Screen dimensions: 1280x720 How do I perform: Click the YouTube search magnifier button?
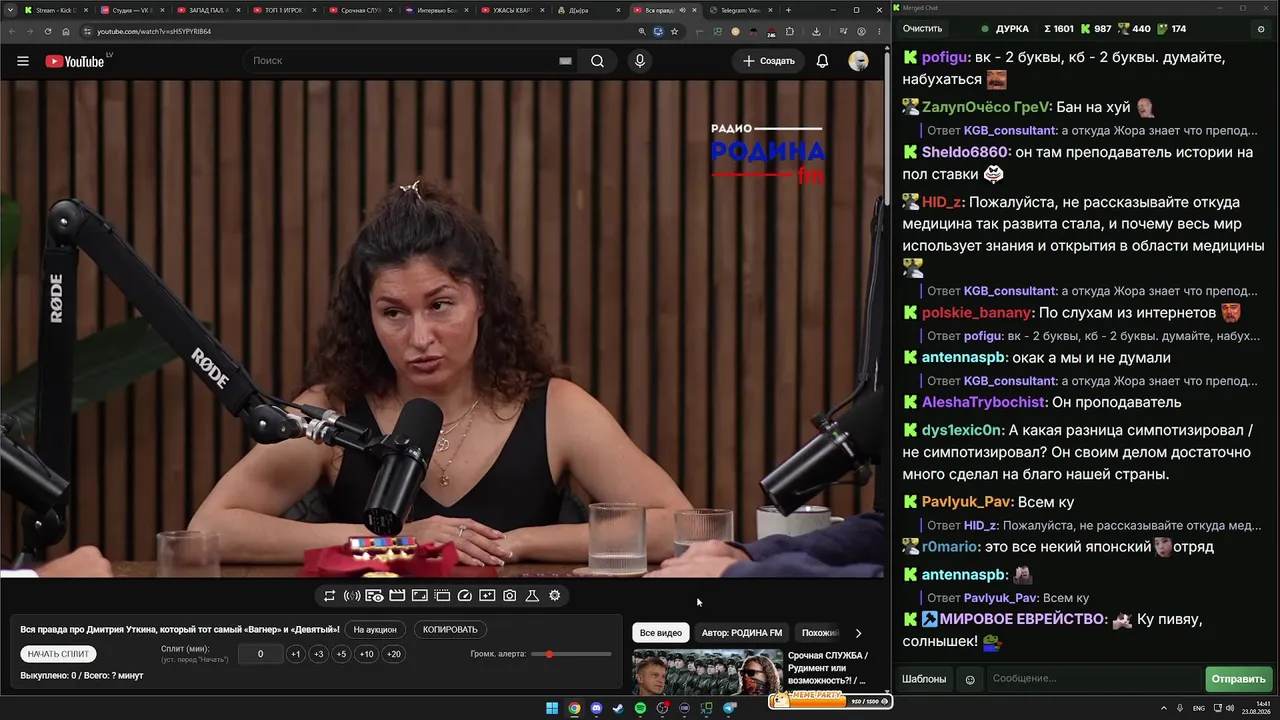pos(597,61)
